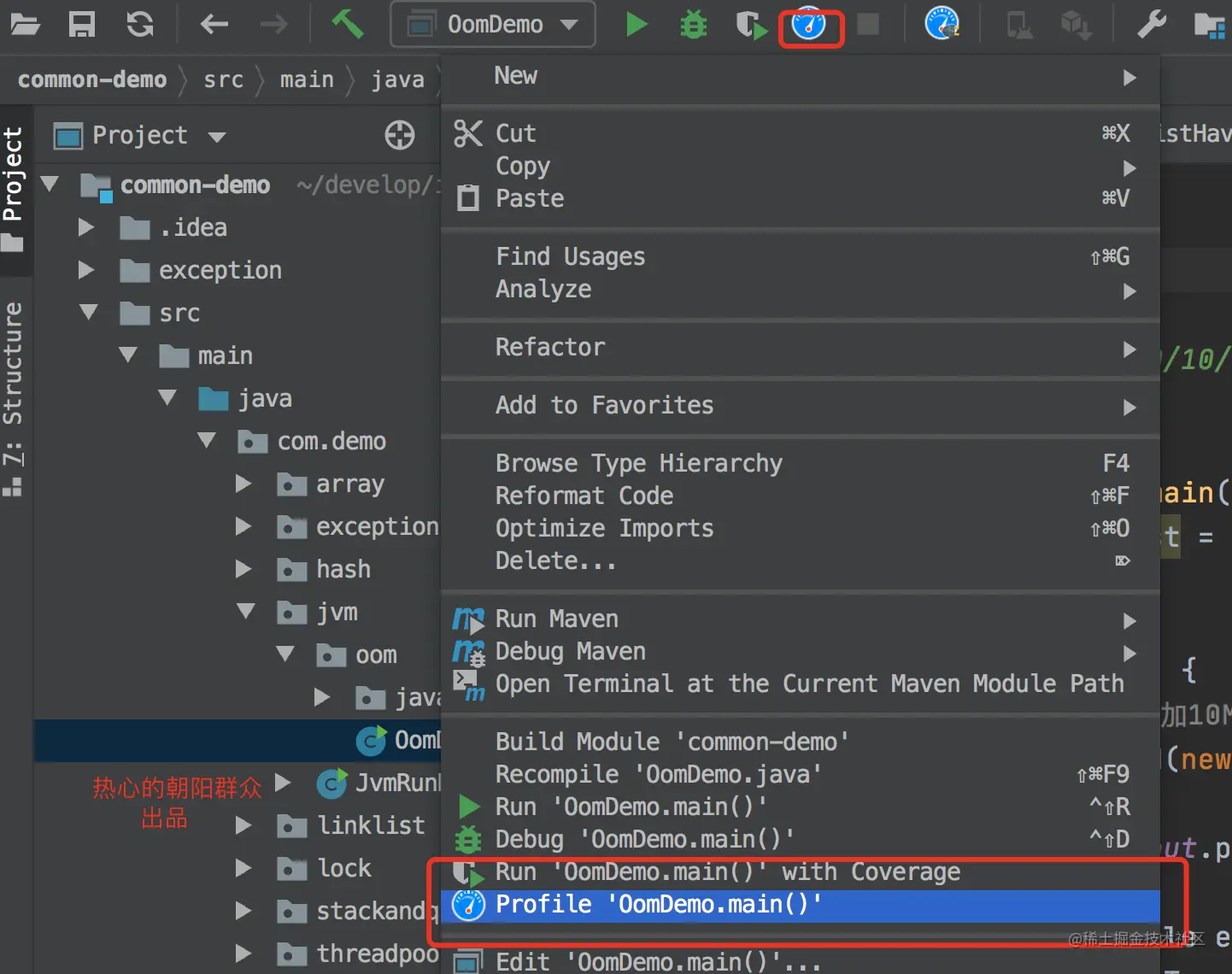
Task: Choose Copy from the context menu
Action: click(801, 166)
